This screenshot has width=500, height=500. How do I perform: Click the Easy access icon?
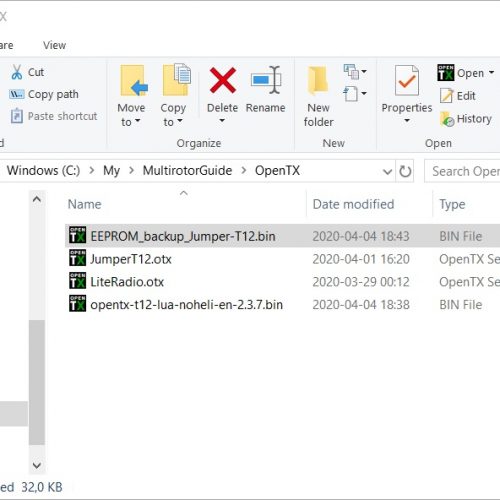click(351, 94)
